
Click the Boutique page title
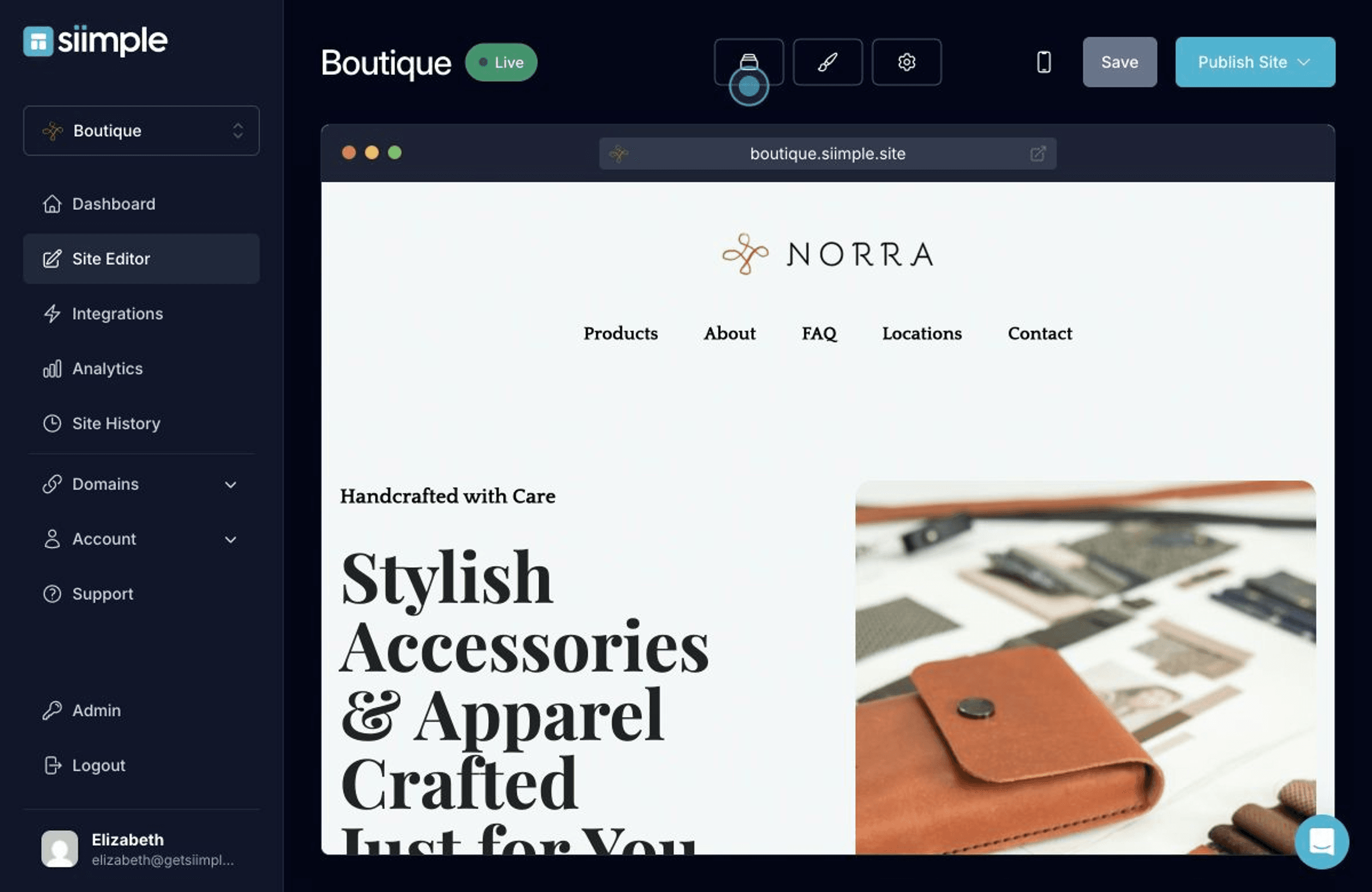click(x=386, y=62)
